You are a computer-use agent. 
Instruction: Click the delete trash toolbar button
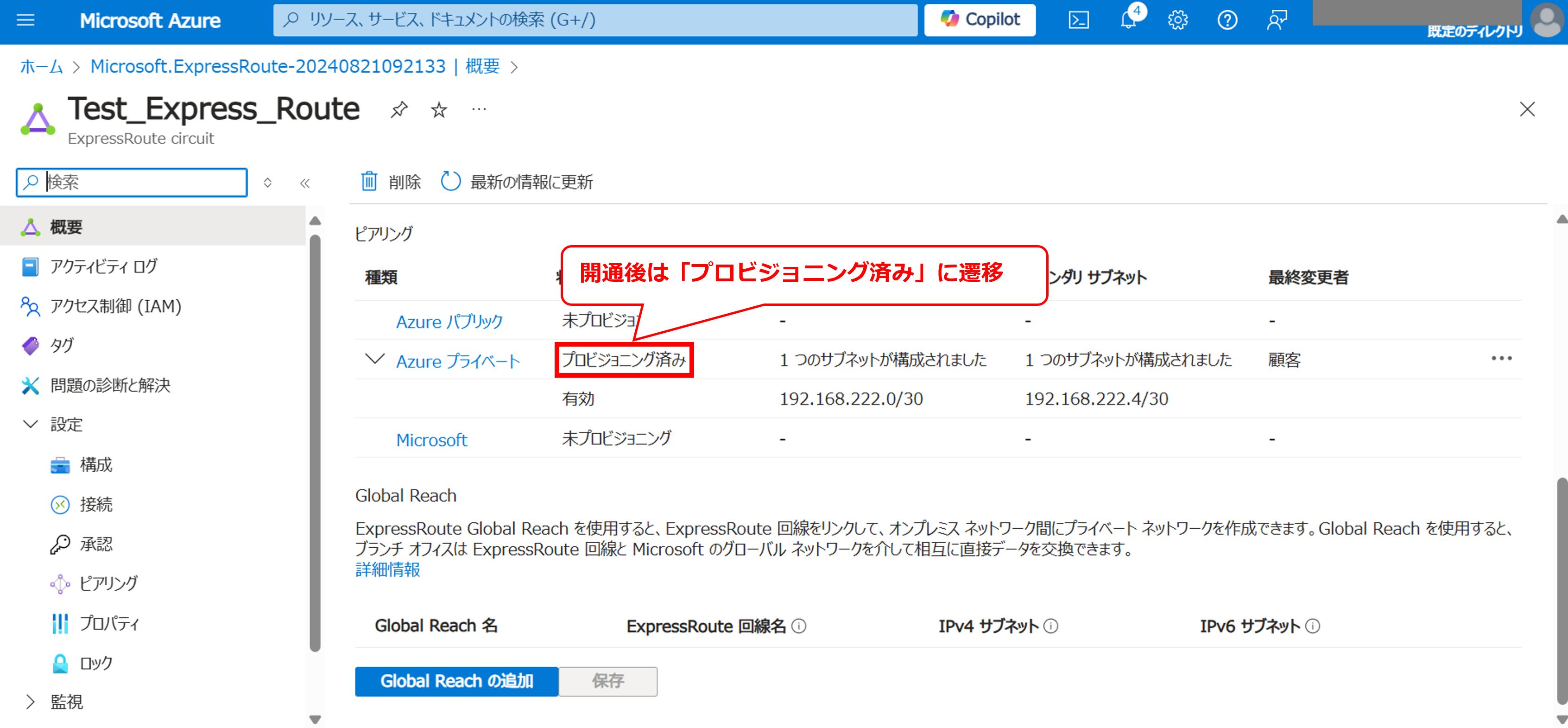point(391,181)
